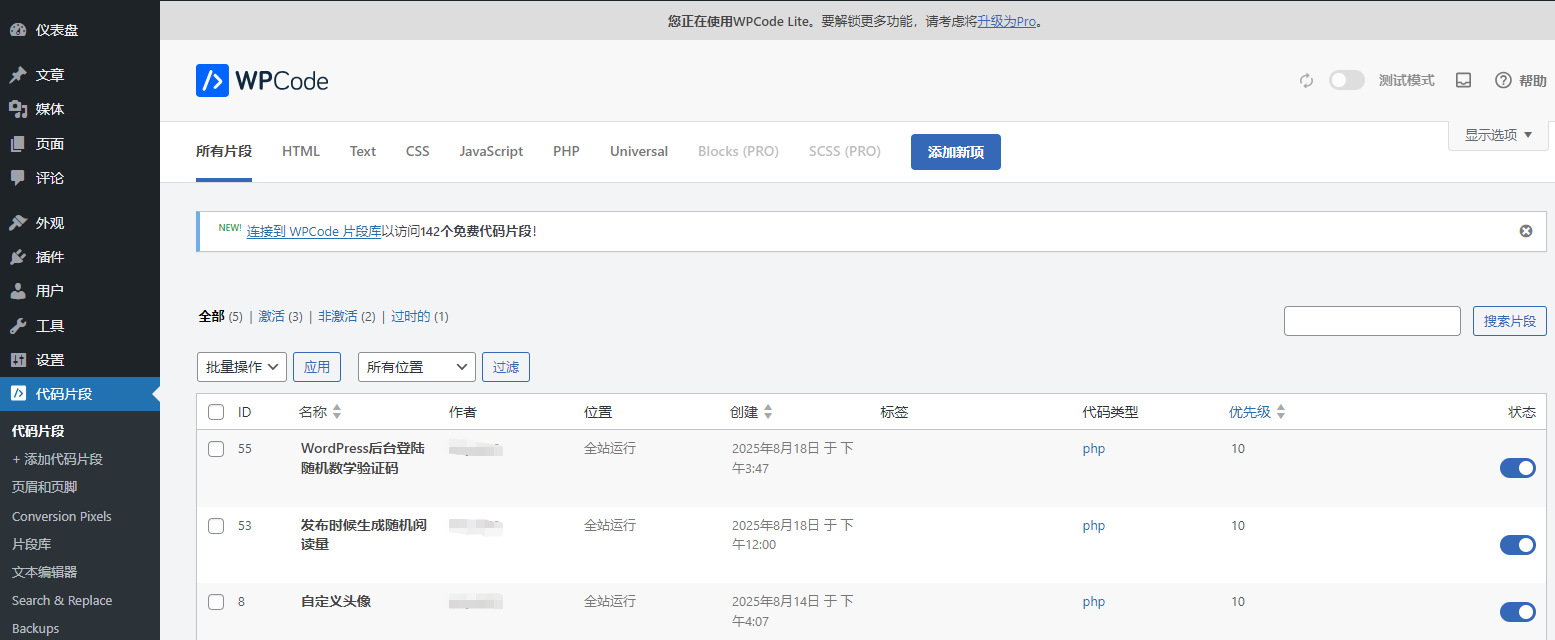Click the Media library icon

click(x=18, y=109)
